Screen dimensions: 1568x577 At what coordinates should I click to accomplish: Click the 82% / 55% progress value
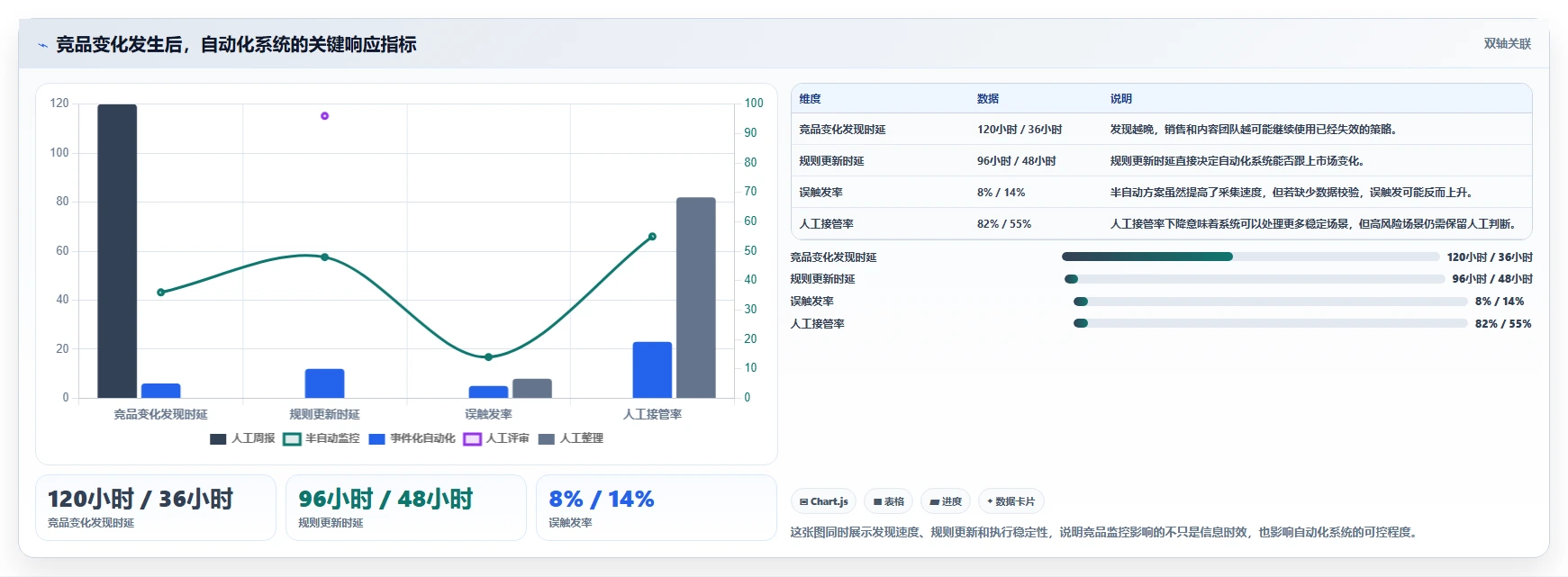click(x=1503, y=324)
